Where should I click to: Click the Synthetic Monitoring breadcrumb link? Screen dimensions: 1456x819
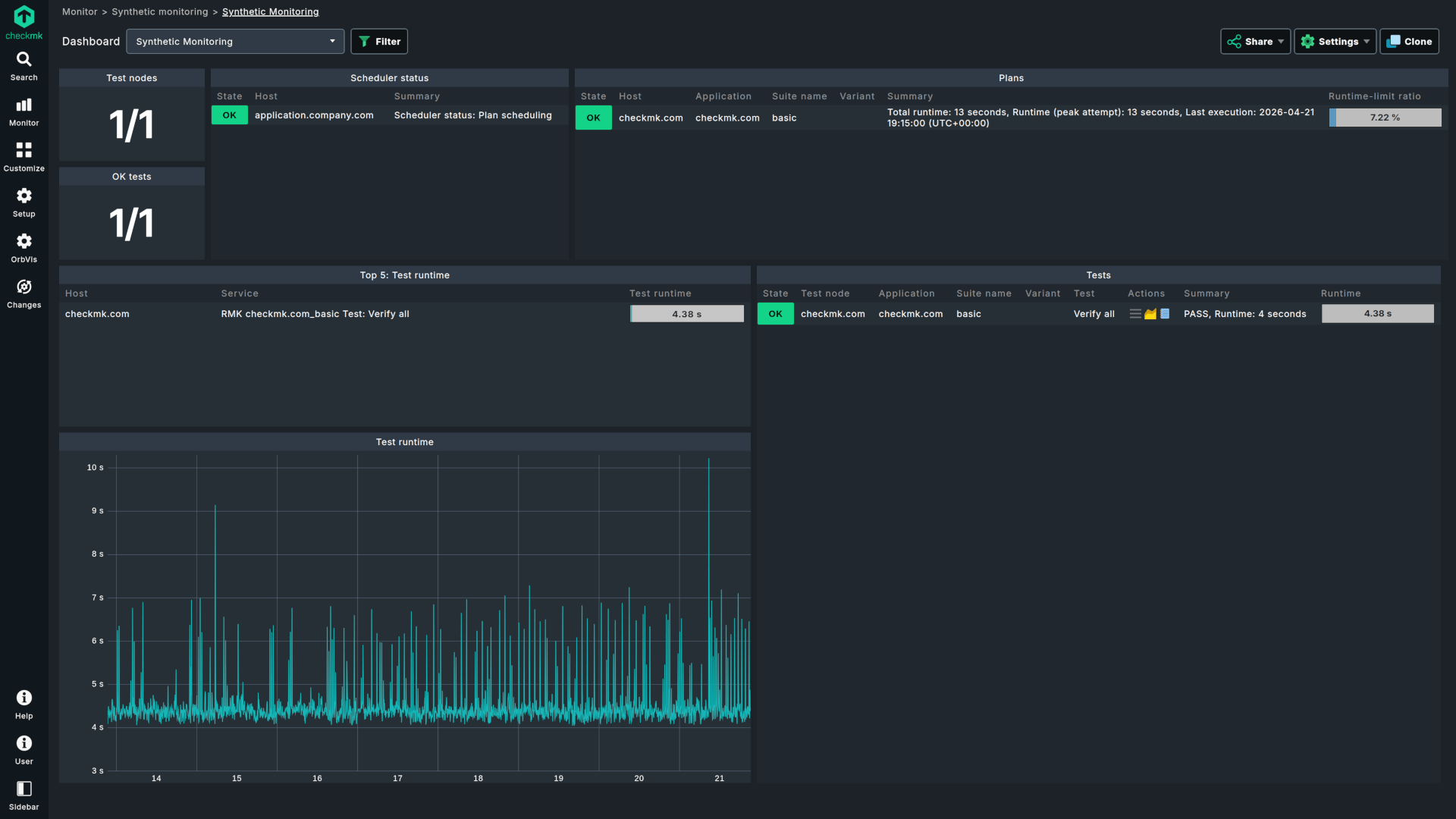click(x=270, y=12)
